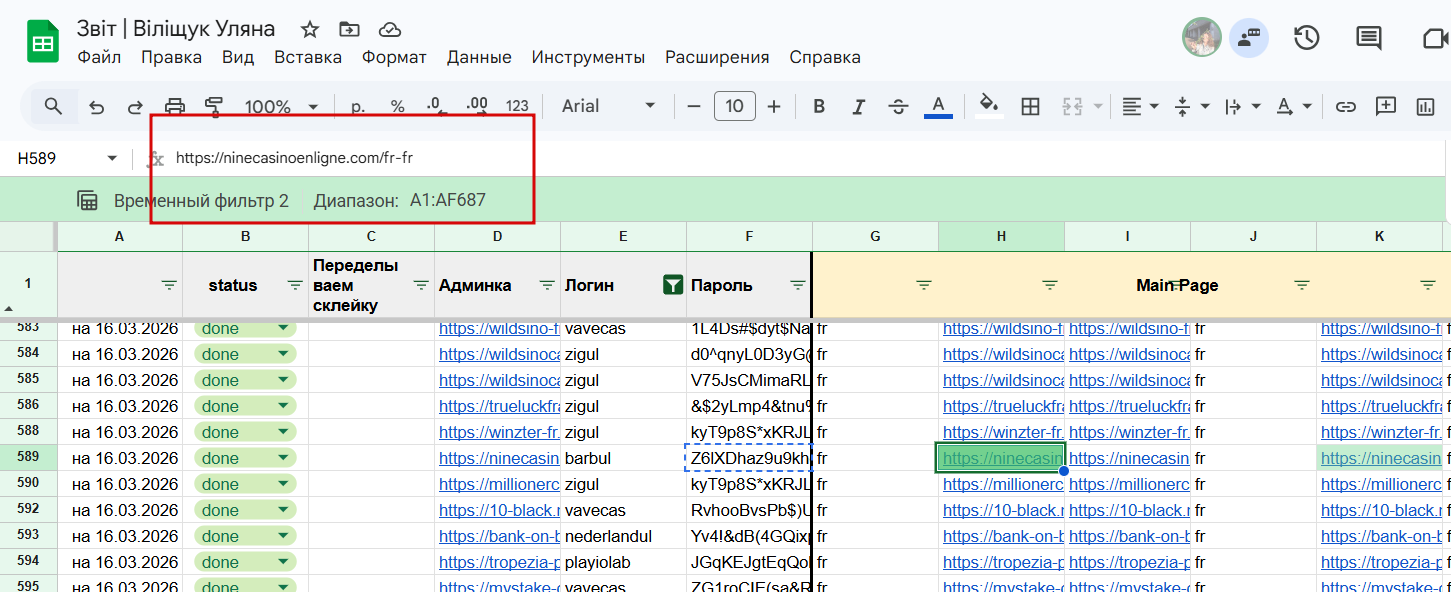Open the text color picker
The image size is (1451, 592).
point(938,106)
